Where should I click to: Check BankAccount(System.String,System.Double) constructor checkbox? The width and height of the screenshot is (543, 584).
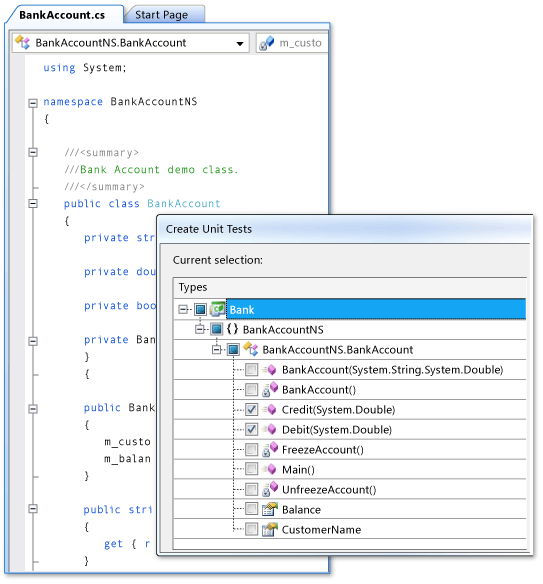(x=251, y=369)
